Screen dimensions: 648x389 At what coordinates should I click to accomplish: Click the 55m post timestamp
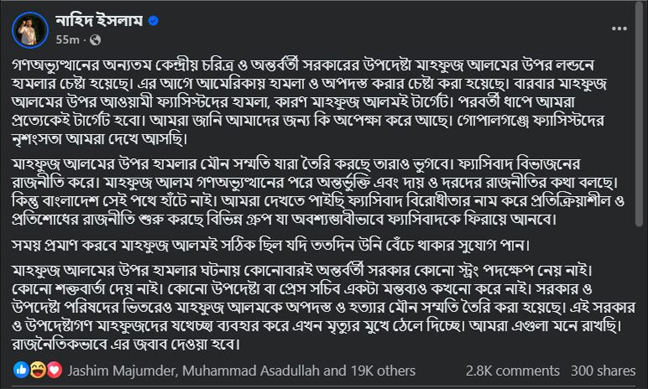[67, 40]
